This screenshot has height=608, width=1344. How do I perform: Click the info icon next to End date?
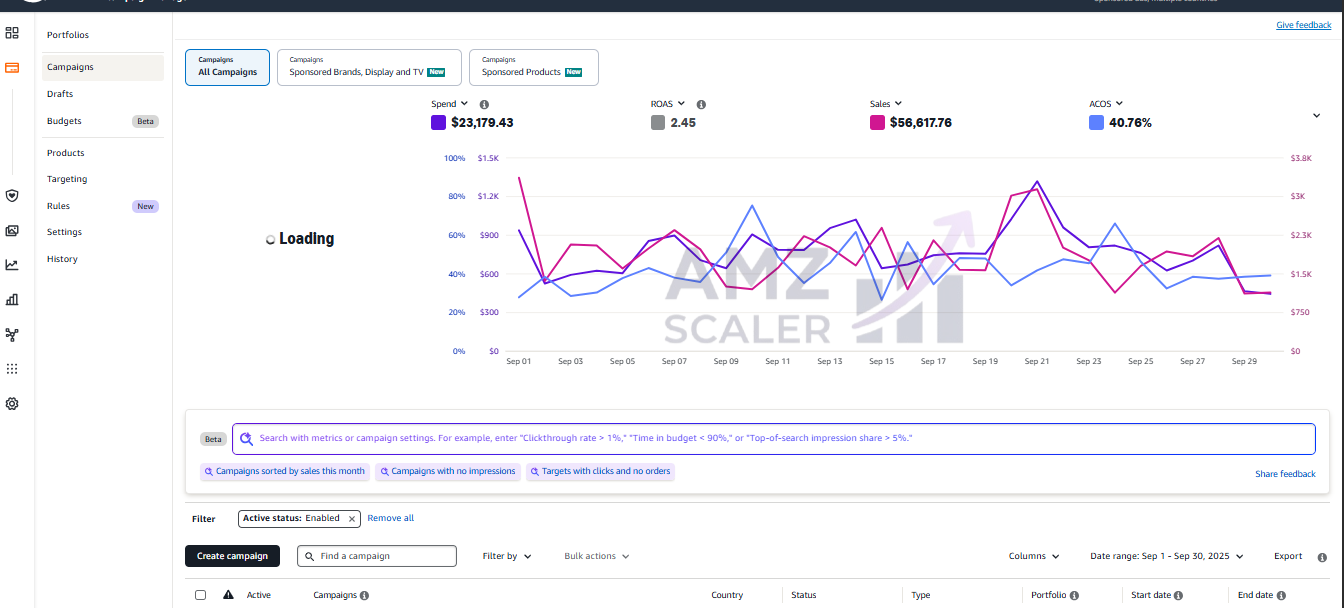tap(1281, 595)
